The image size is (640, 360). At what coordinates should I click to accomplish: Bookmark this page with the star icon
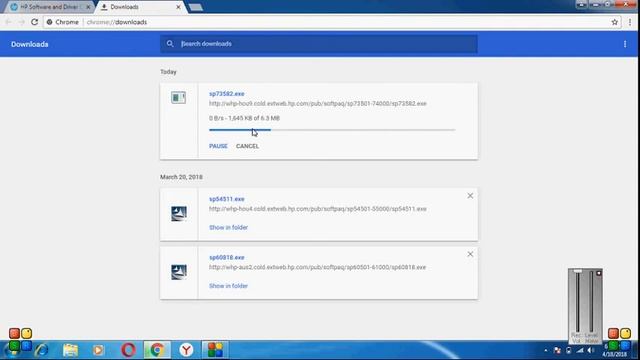615,22
